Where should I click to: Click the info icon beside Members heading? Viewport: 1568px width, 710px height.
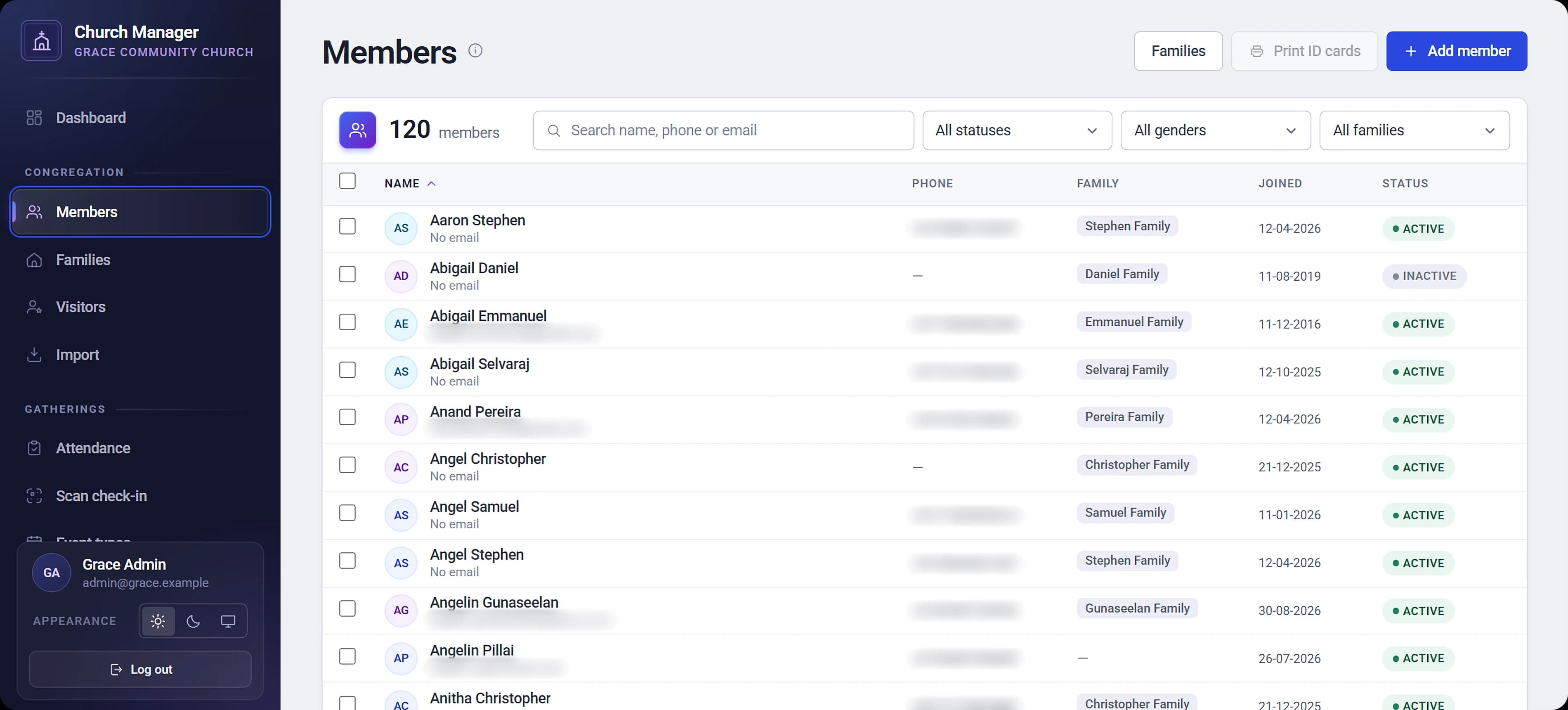click(475, 50)
